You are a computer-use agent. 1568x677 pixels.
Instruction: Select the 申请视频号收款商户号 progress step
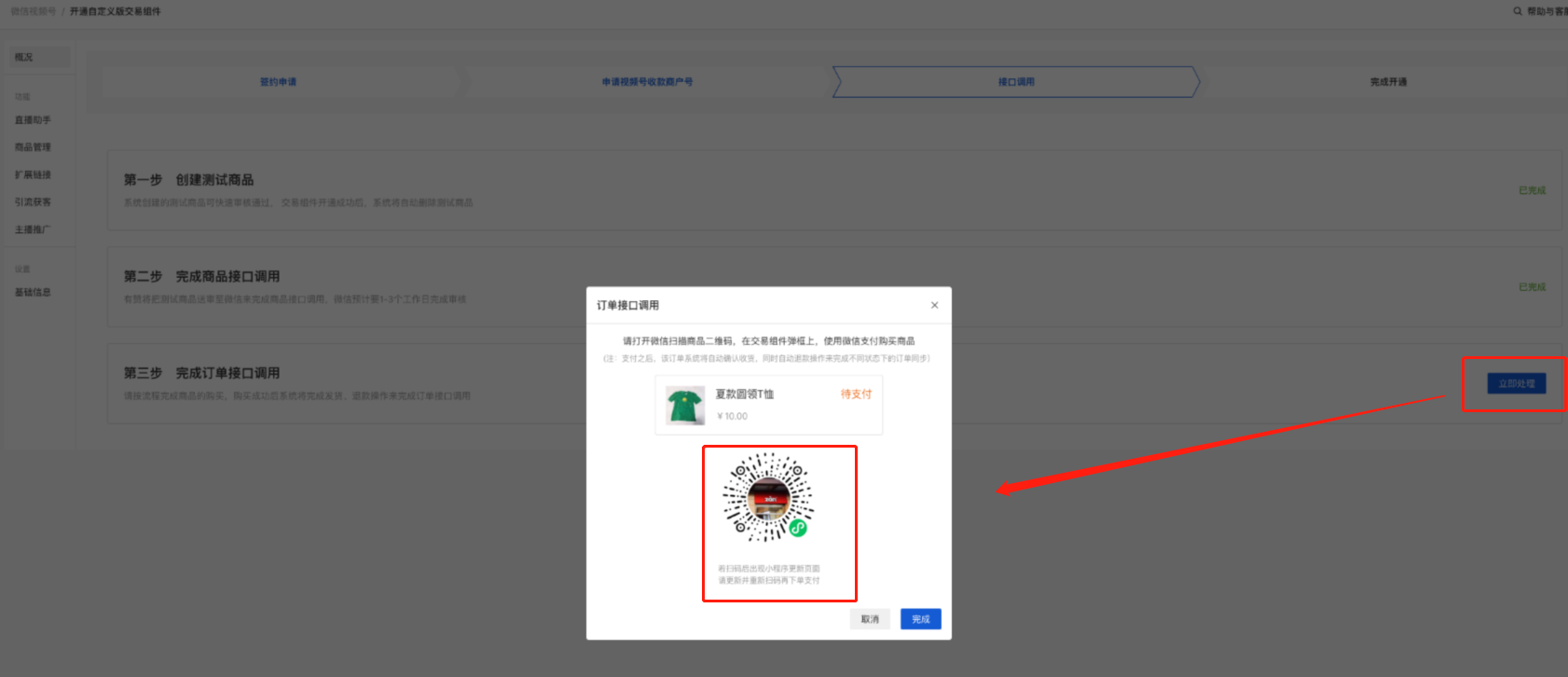point(647,82)
